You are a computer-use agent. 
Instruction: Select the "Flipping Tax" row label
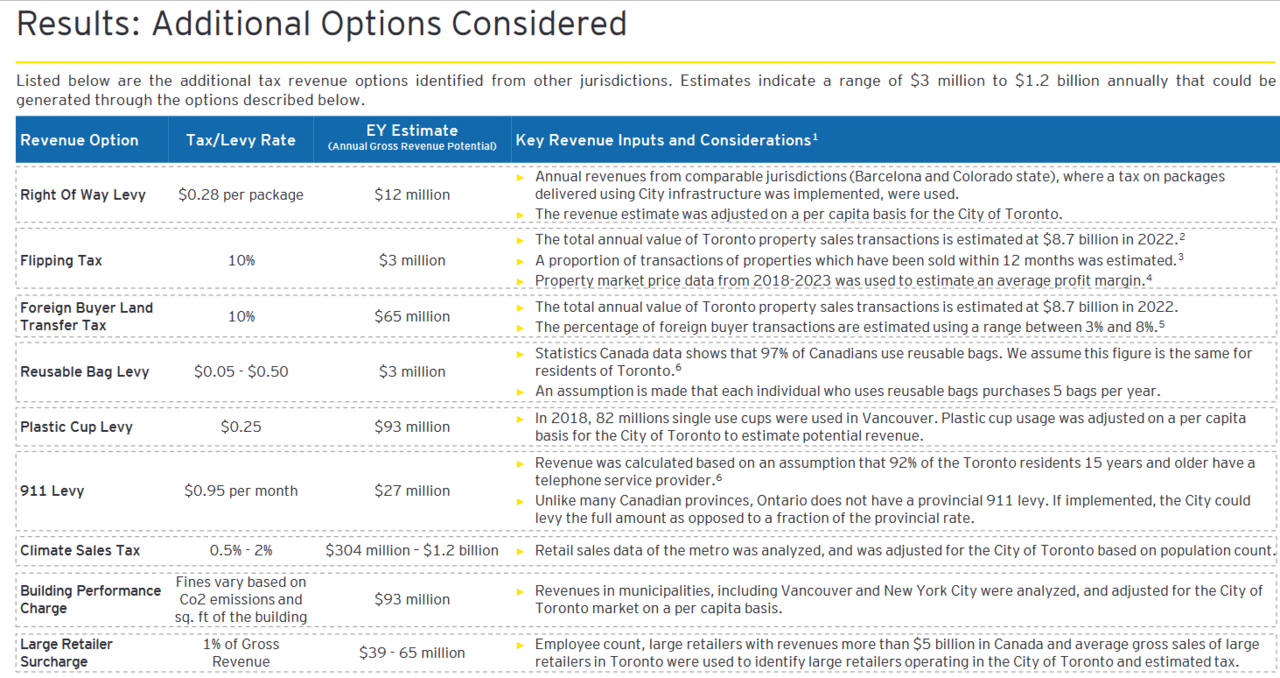(61, 261)
